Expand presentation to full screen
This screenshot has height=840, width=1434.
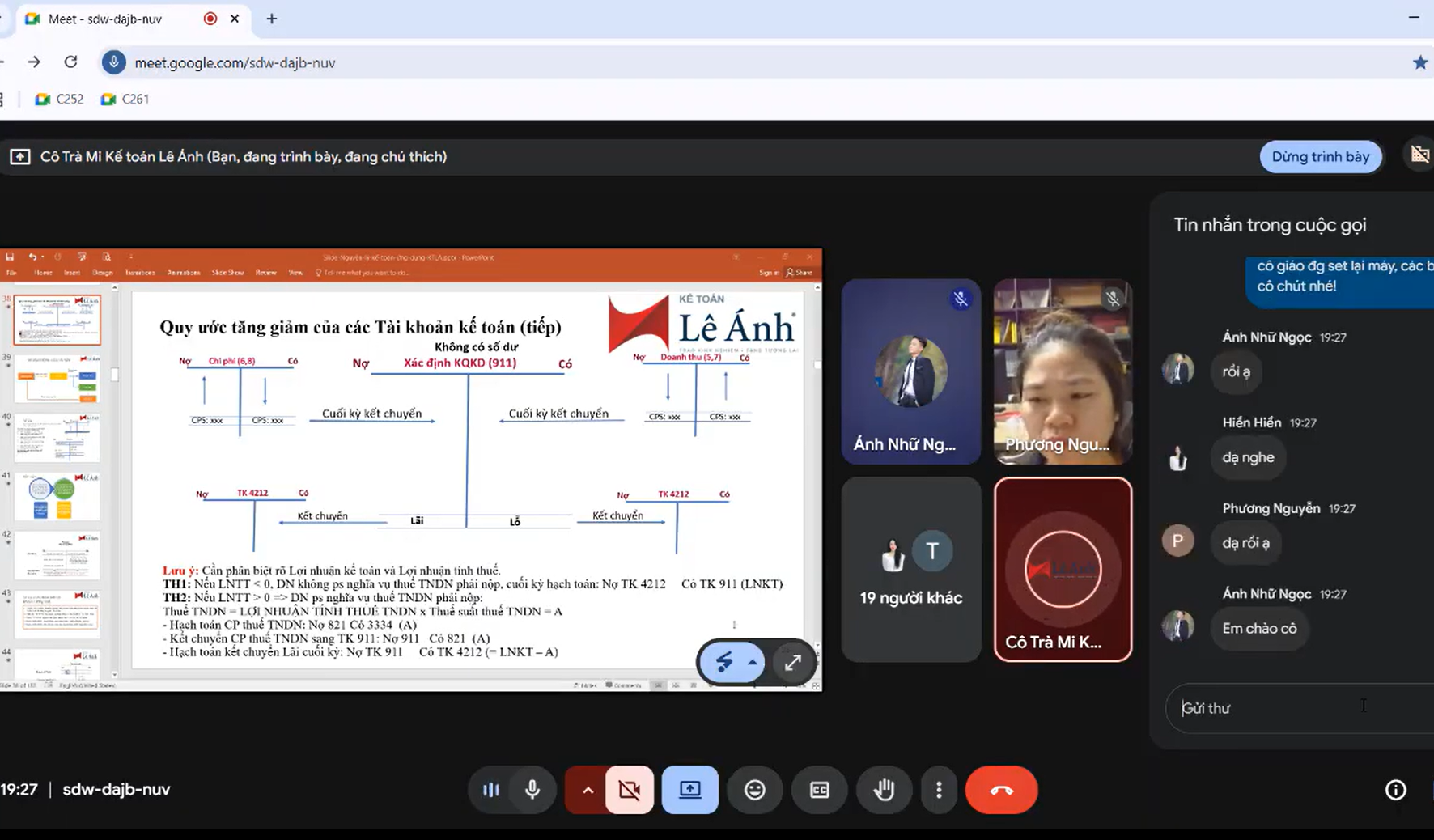coord(792,663)
